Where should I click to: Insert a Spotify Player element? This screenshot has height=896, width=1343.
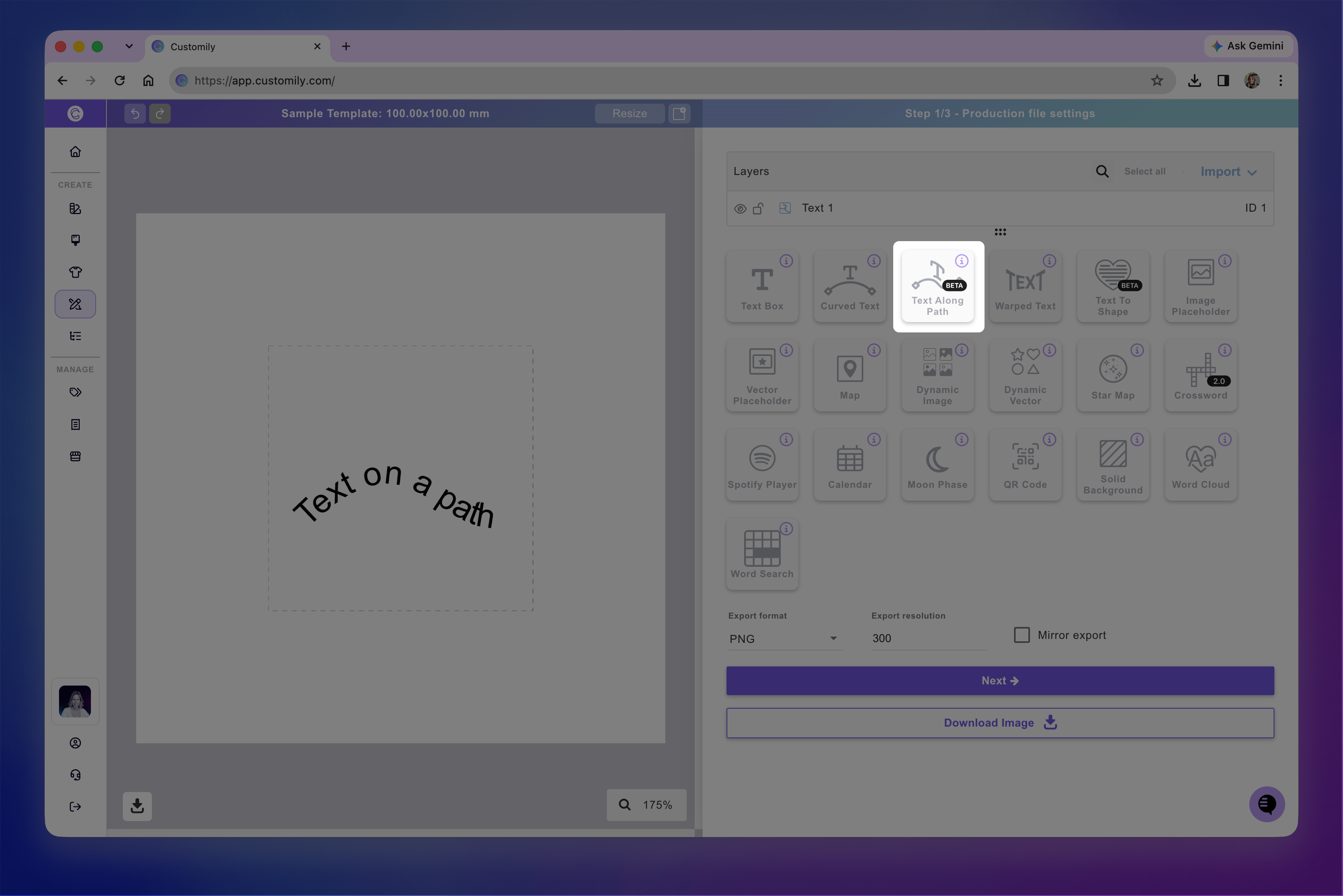pyautogui.click(x=762, y=465)
